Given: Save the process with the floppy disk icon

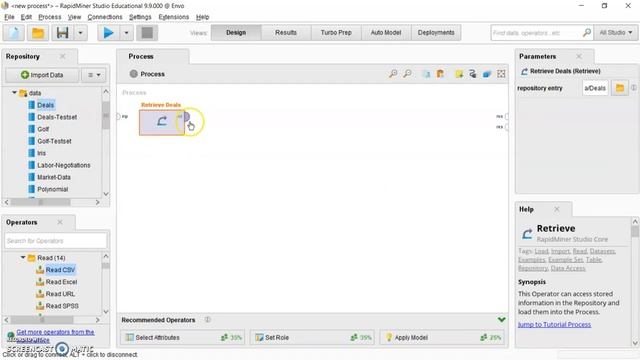Looking at the screenshot, I should (x=62, y=33).
